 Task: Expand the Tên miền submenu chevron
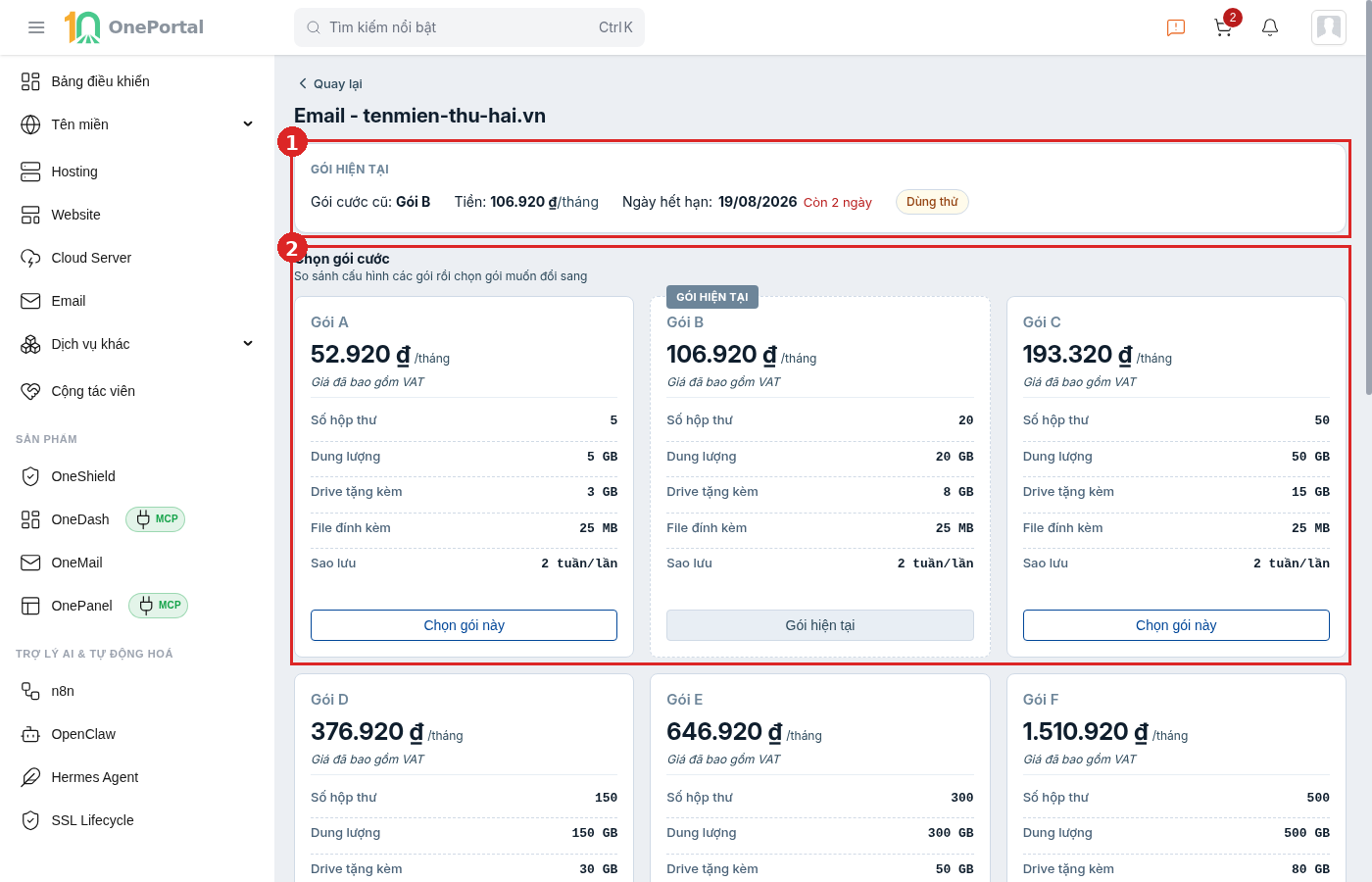248,124
